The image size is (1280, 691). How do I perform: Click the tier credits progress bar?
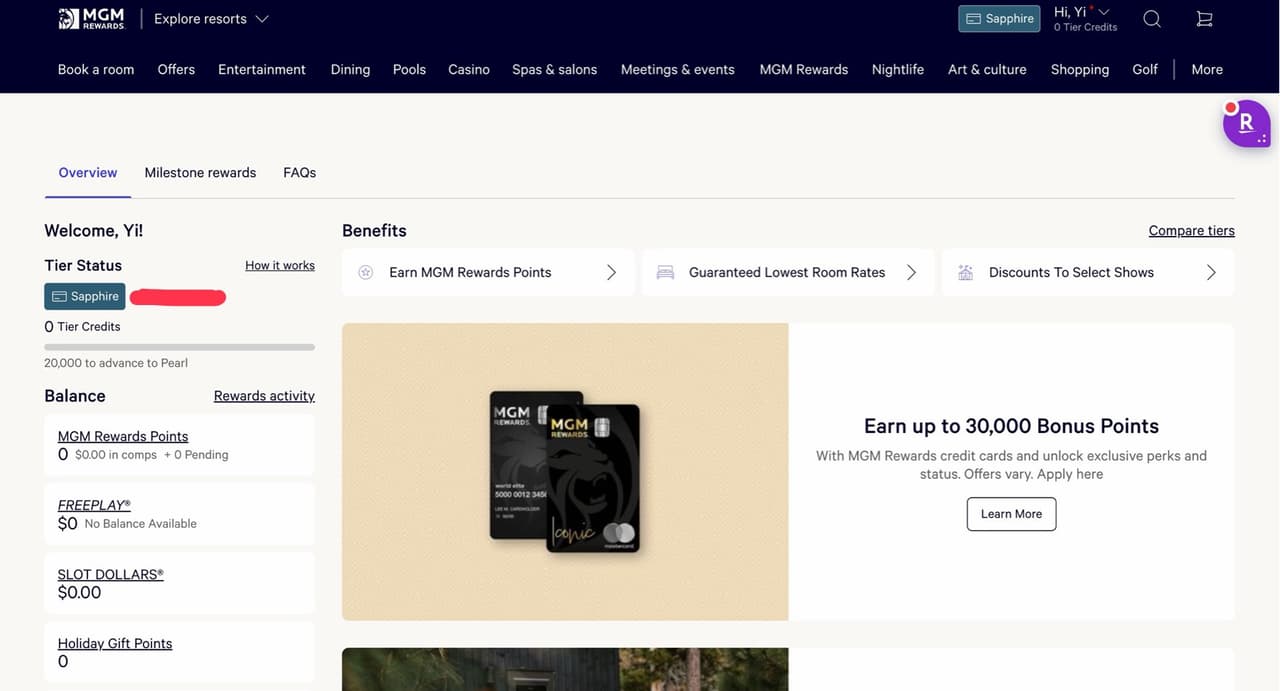[x=179, y=347]
